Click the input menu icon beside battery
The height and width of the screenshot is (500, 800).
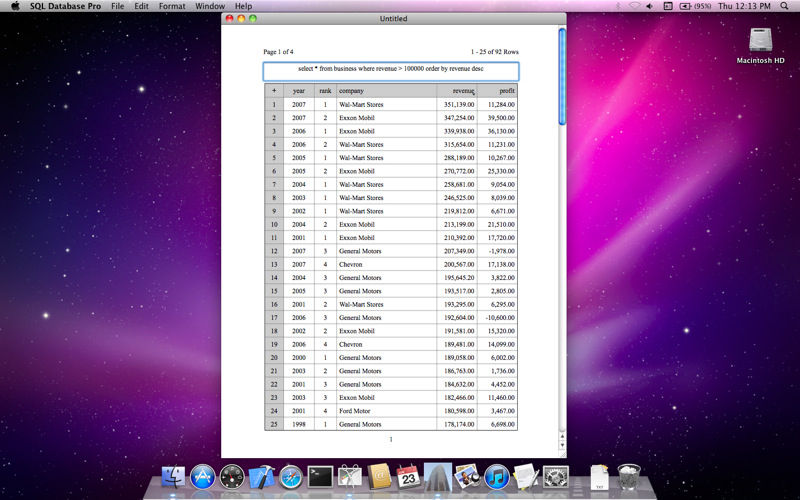point(668,6)
